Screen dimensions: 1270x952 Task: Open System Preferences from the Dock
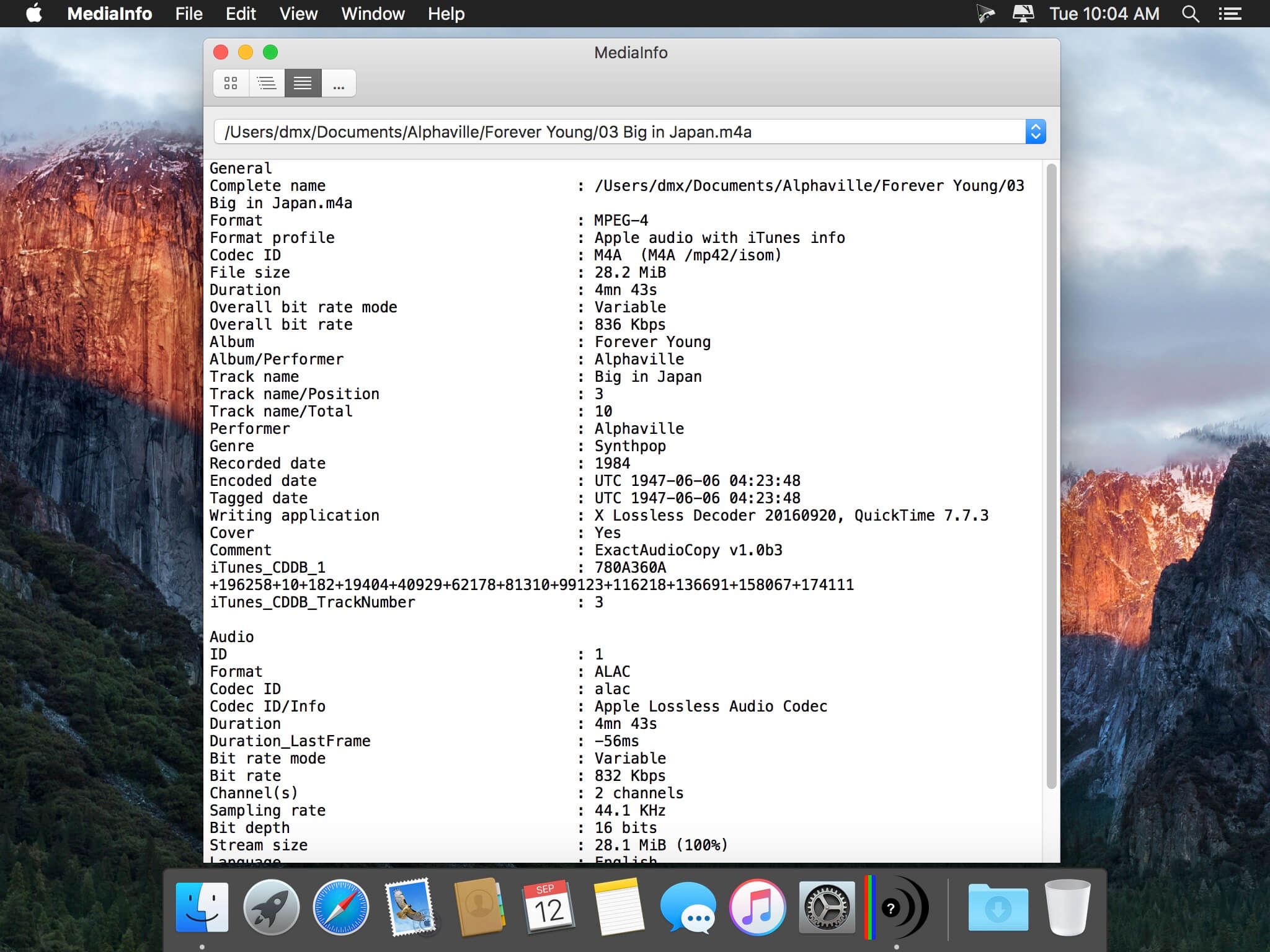828,907
